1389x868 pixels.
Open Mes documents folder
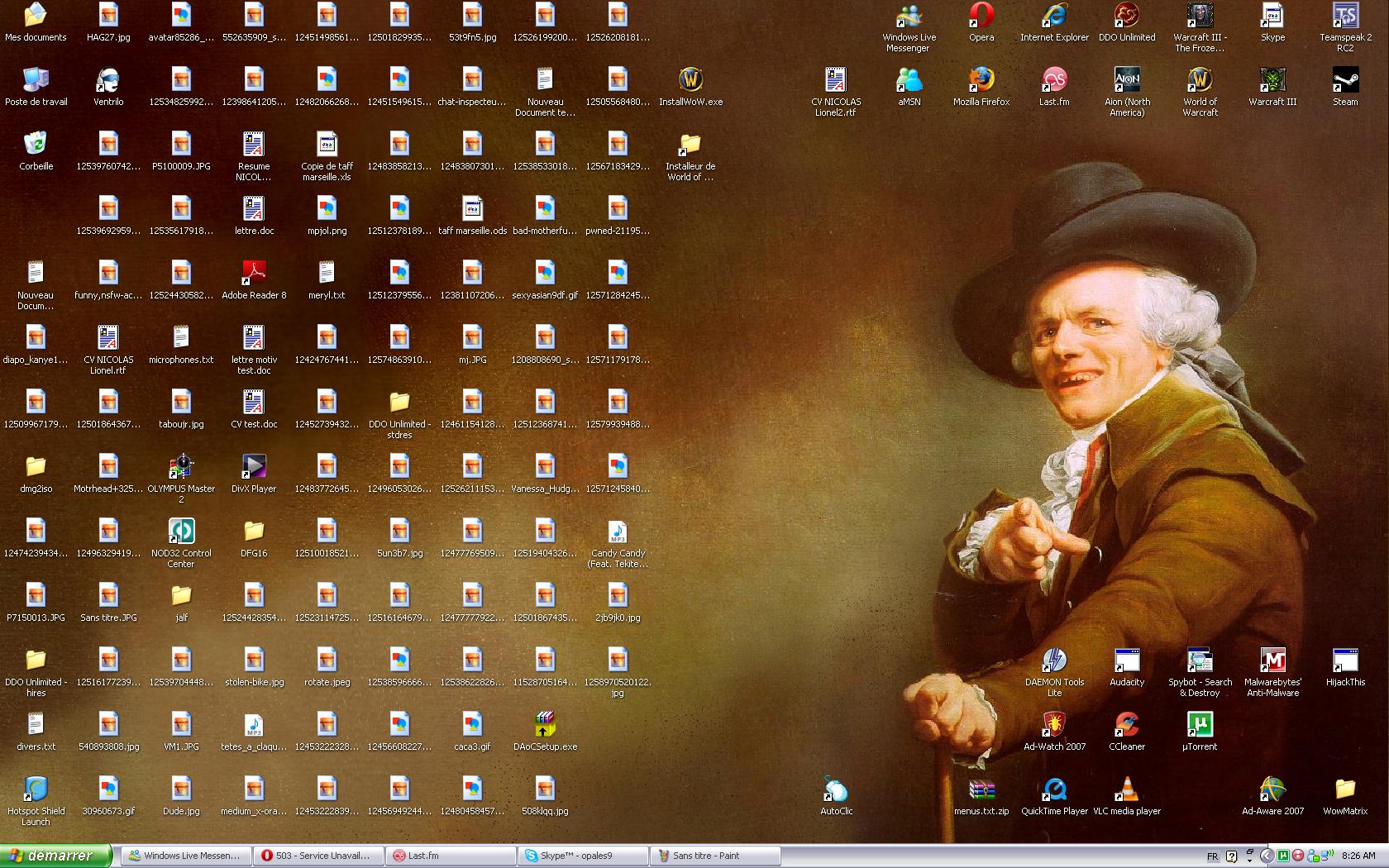click(36, 22)
